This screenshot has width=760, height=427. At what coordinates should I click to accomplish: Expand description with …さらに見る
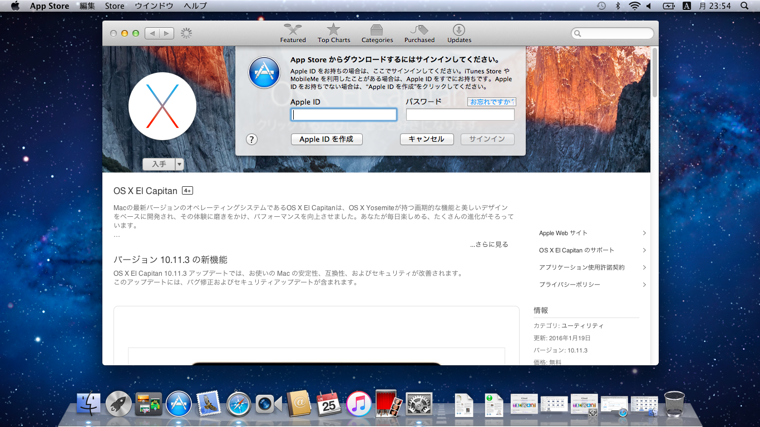coord(489,244)
